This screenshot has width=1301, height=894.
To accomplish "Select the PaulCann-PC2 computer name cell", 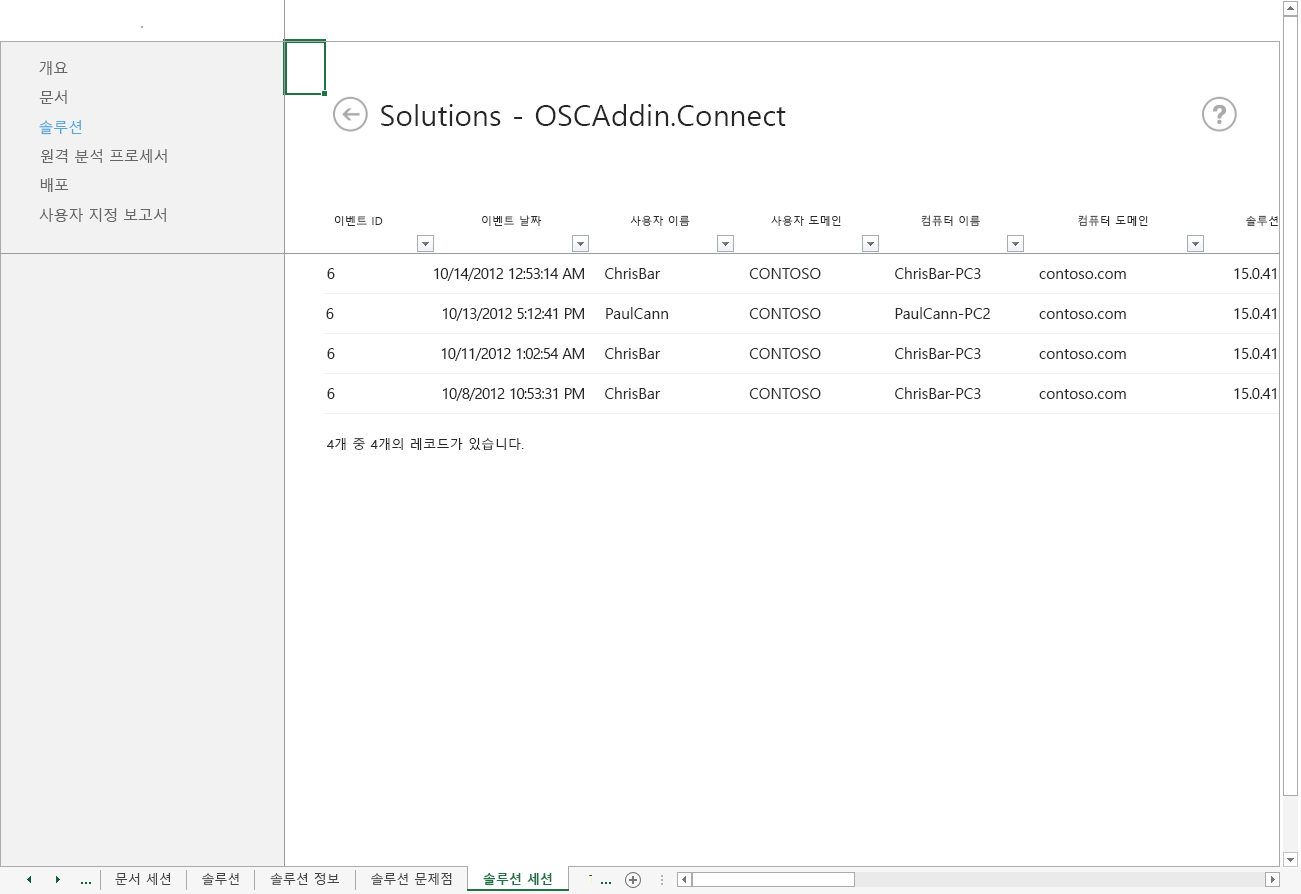I will tap(942, 314).
